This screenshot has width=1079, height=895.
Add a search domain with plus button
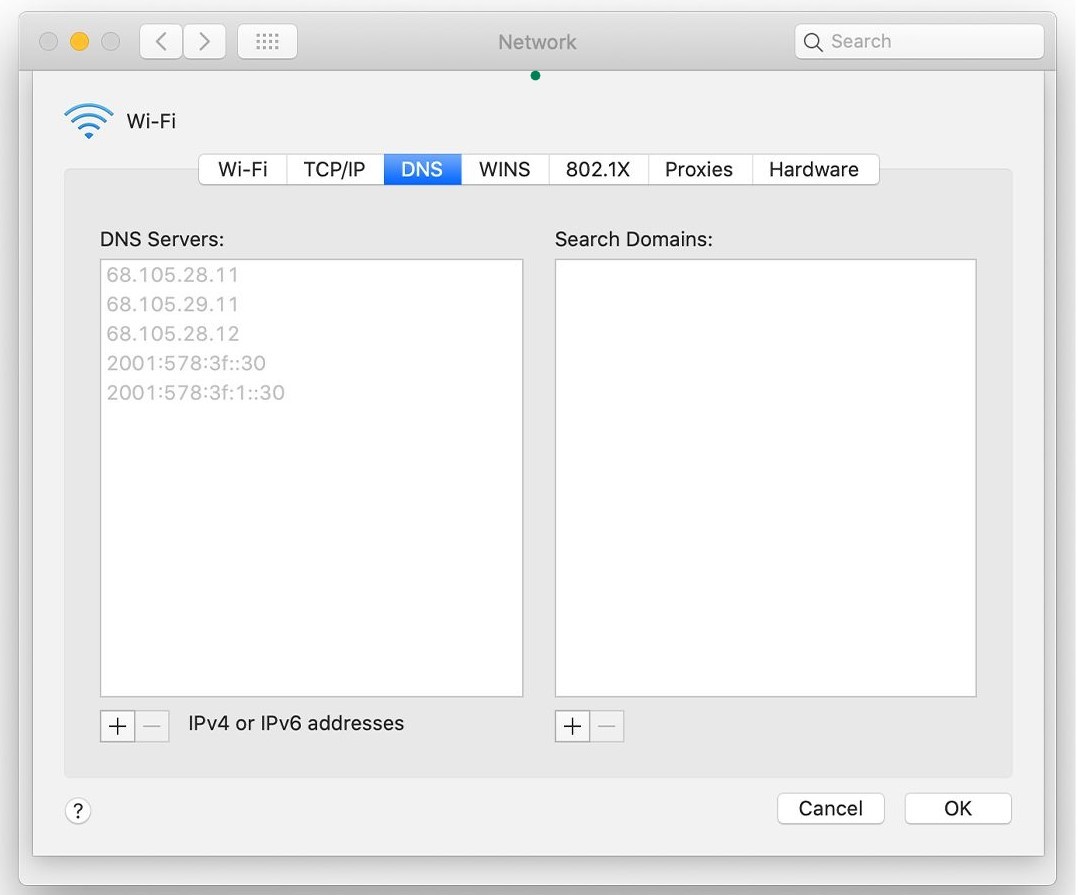pyautogui.click(x=572, y=726)
